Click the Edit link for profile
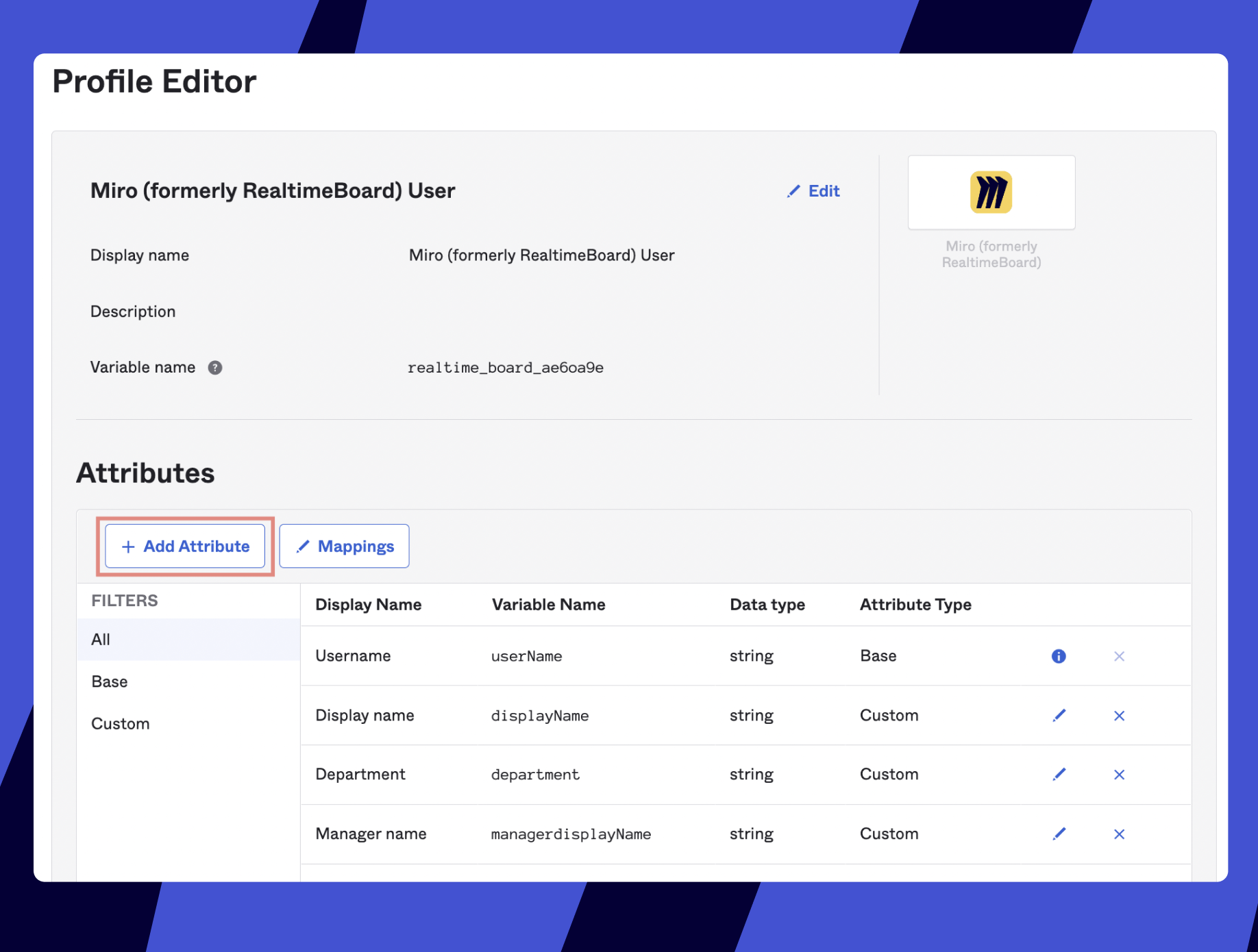The image size is (1258, 952). point(813,191)
